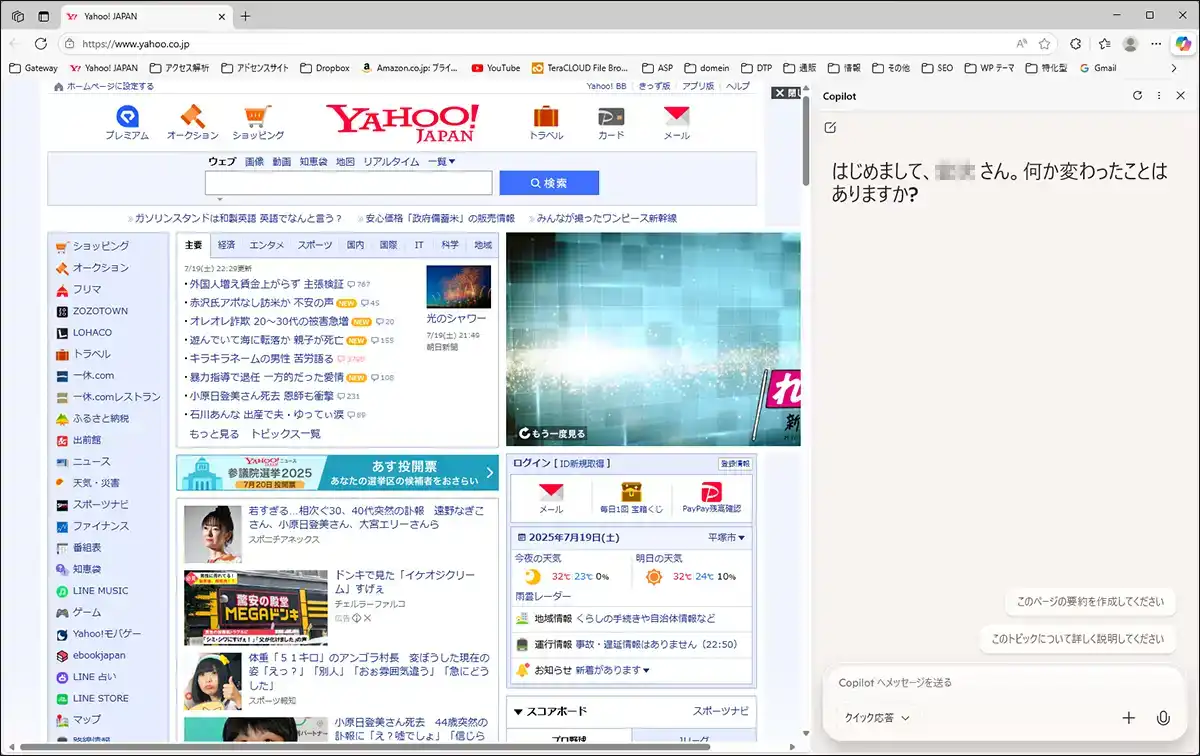Open 光のシャワー news thumbnail

coord(458,287)
